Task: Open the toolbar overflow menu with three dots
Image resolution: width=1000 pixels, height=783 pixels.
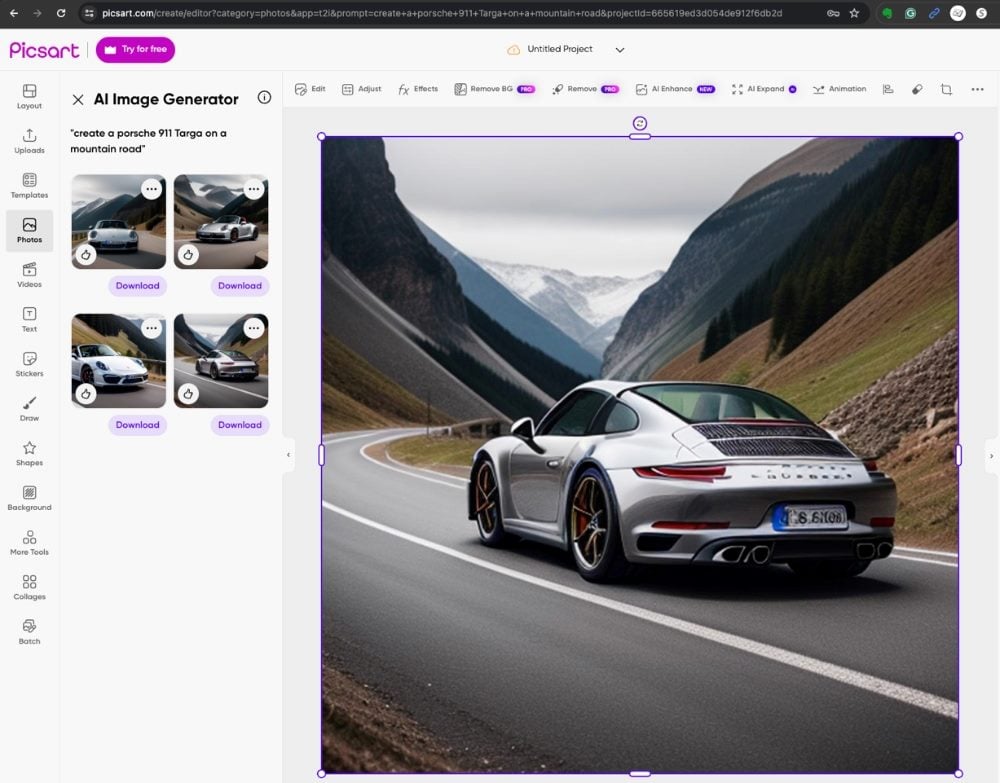Action: (x=978, y=89)
